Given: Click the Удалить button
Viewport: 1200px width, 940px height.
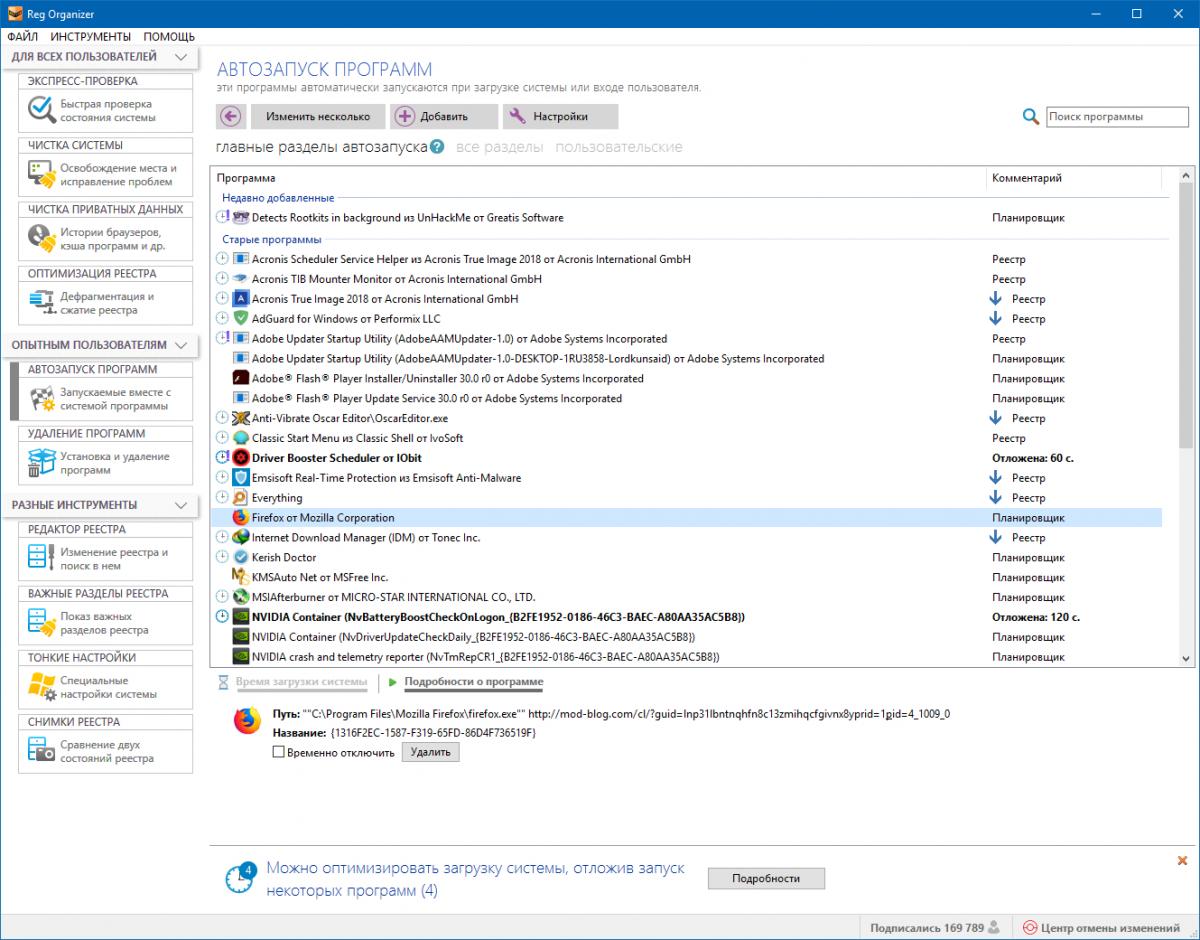Looking at the screenshot, I should coord(431,753).
